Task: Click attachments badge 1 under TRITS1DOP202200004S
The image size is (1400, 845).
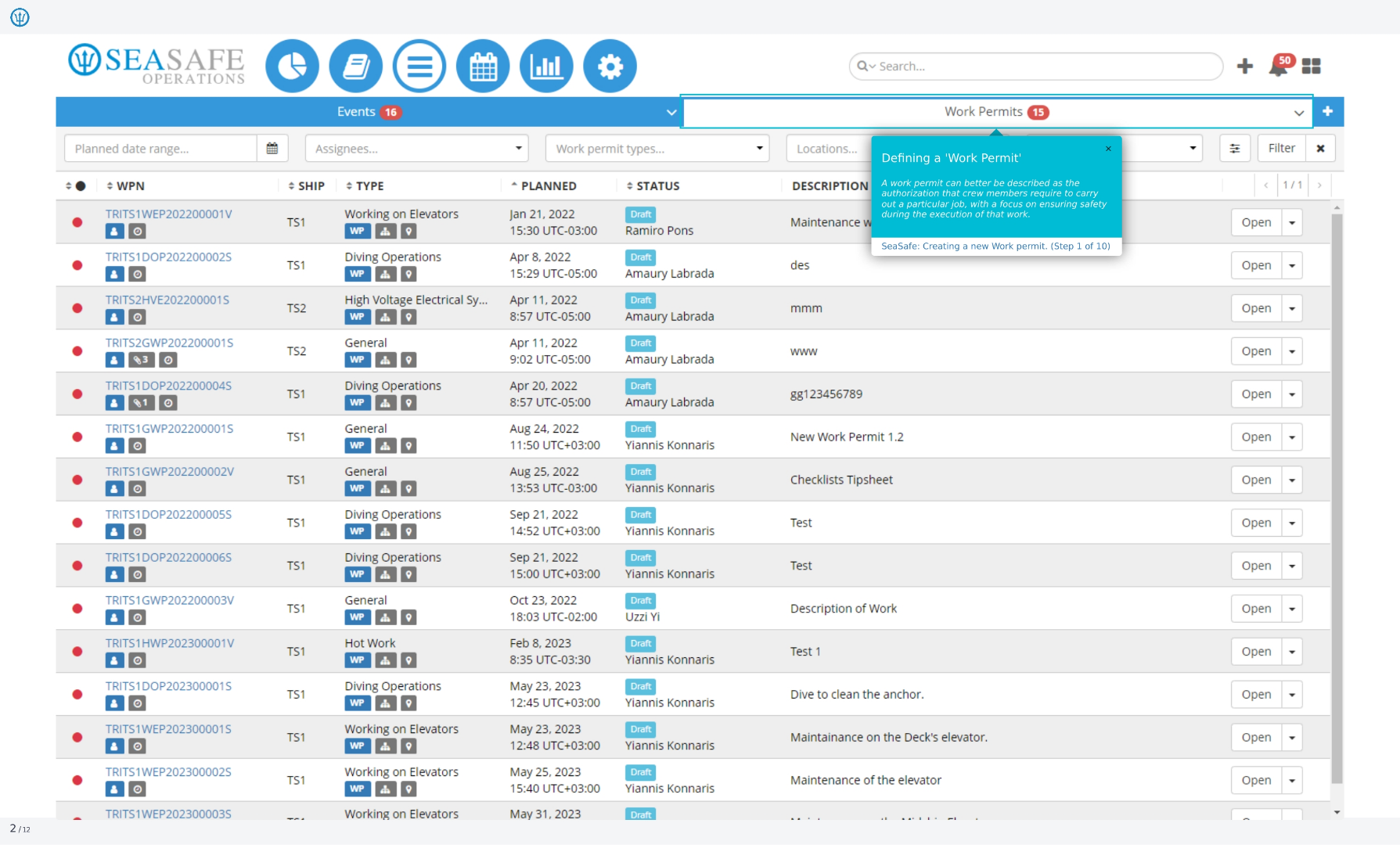Action: [x=142, y=404]
